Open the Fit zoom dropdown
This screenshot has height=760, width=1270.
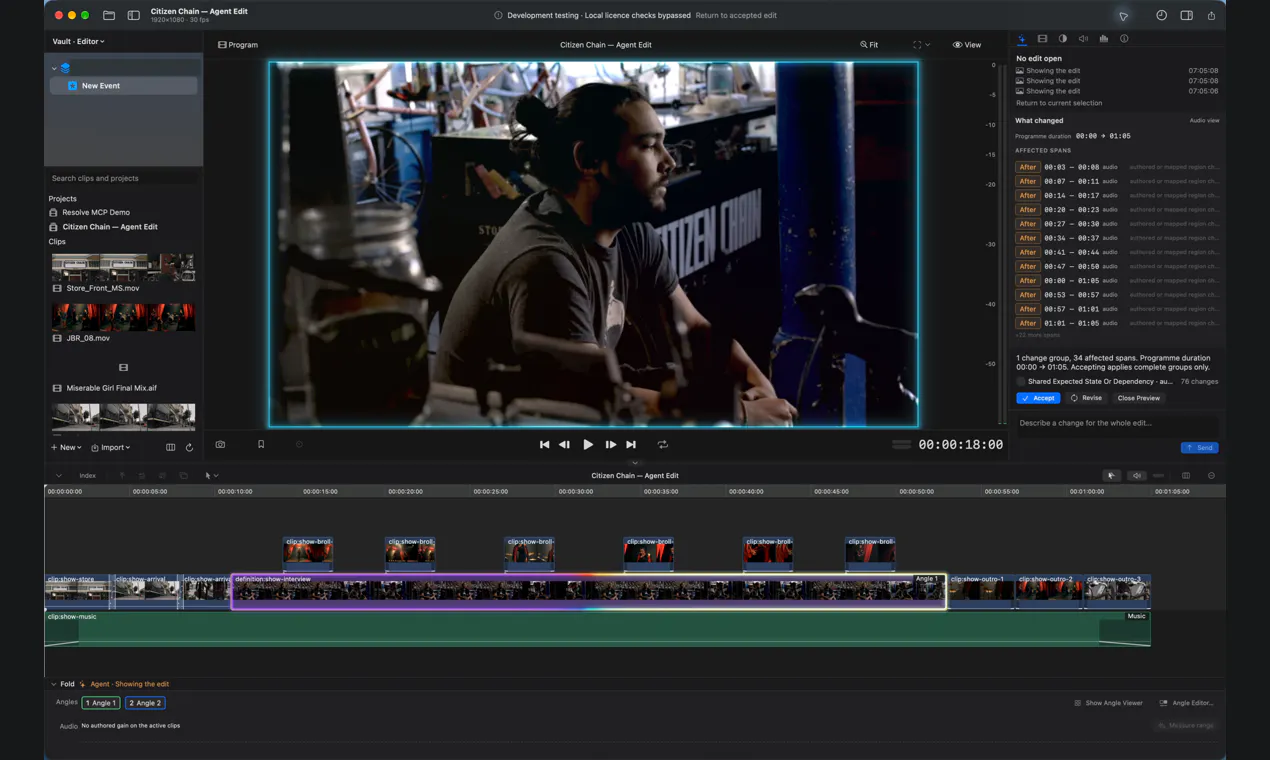869,45
